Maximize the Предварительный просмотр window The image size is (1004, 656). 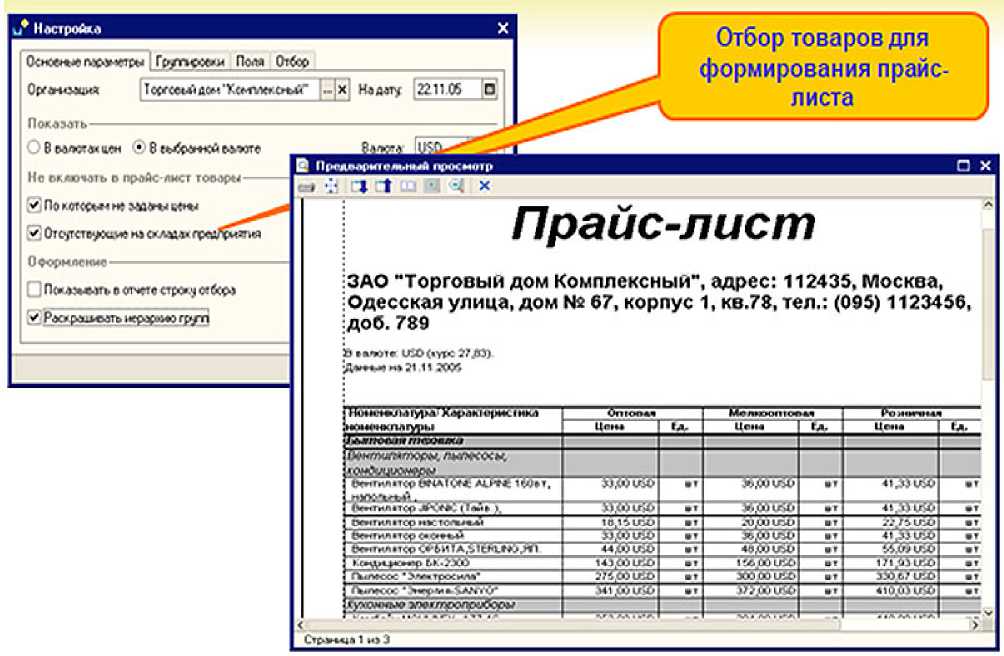(x=963, y=166)
